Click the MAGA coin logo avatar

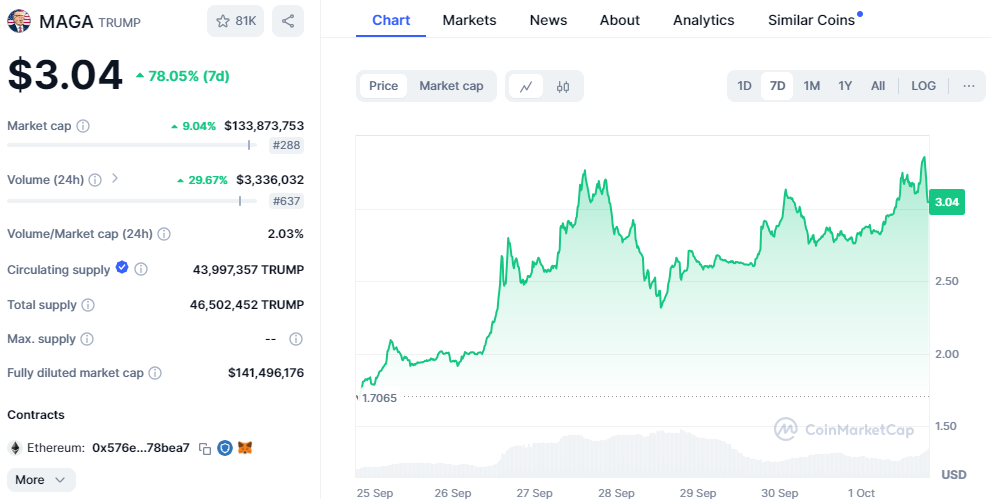click(x=19, y=21)
